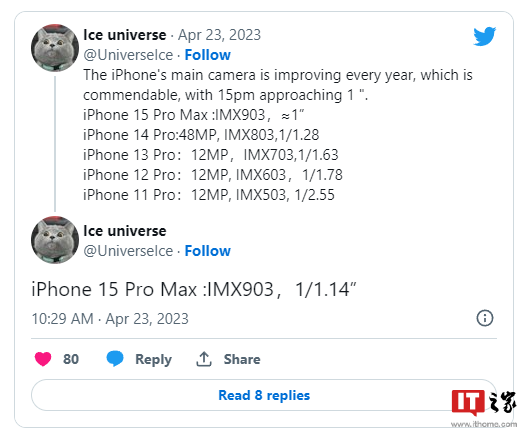Click the Reply label
The image size is (525, 435).
click(153, 359)
